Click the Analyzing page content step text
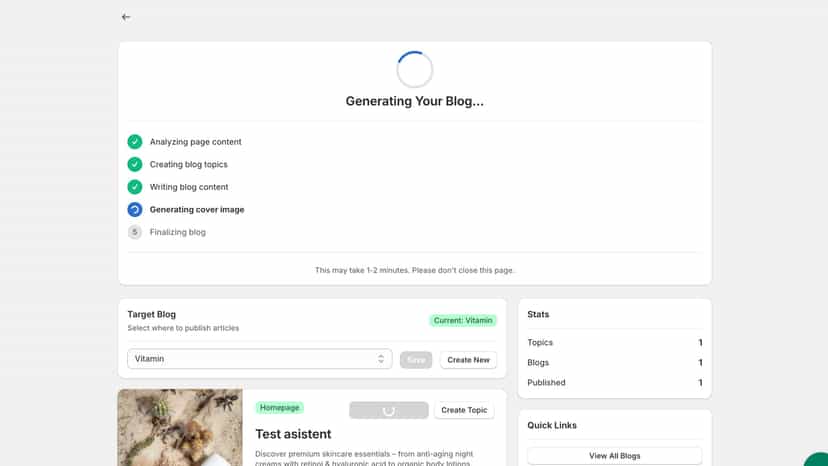Screen dimensions: 828x466 pyautogui.click(x=195, y=142)
